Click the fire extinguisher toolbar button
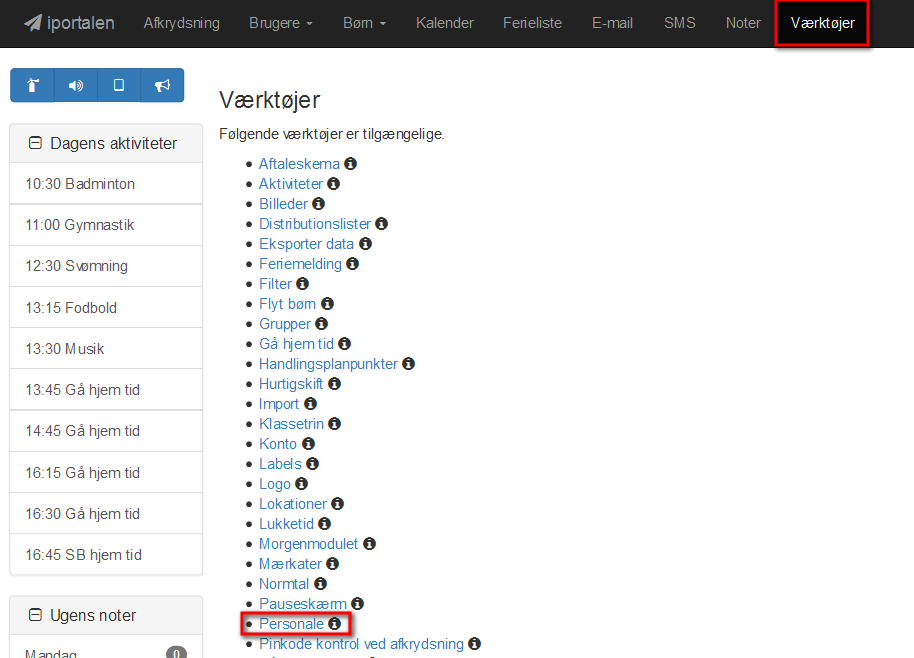 (x=33, y=85)
